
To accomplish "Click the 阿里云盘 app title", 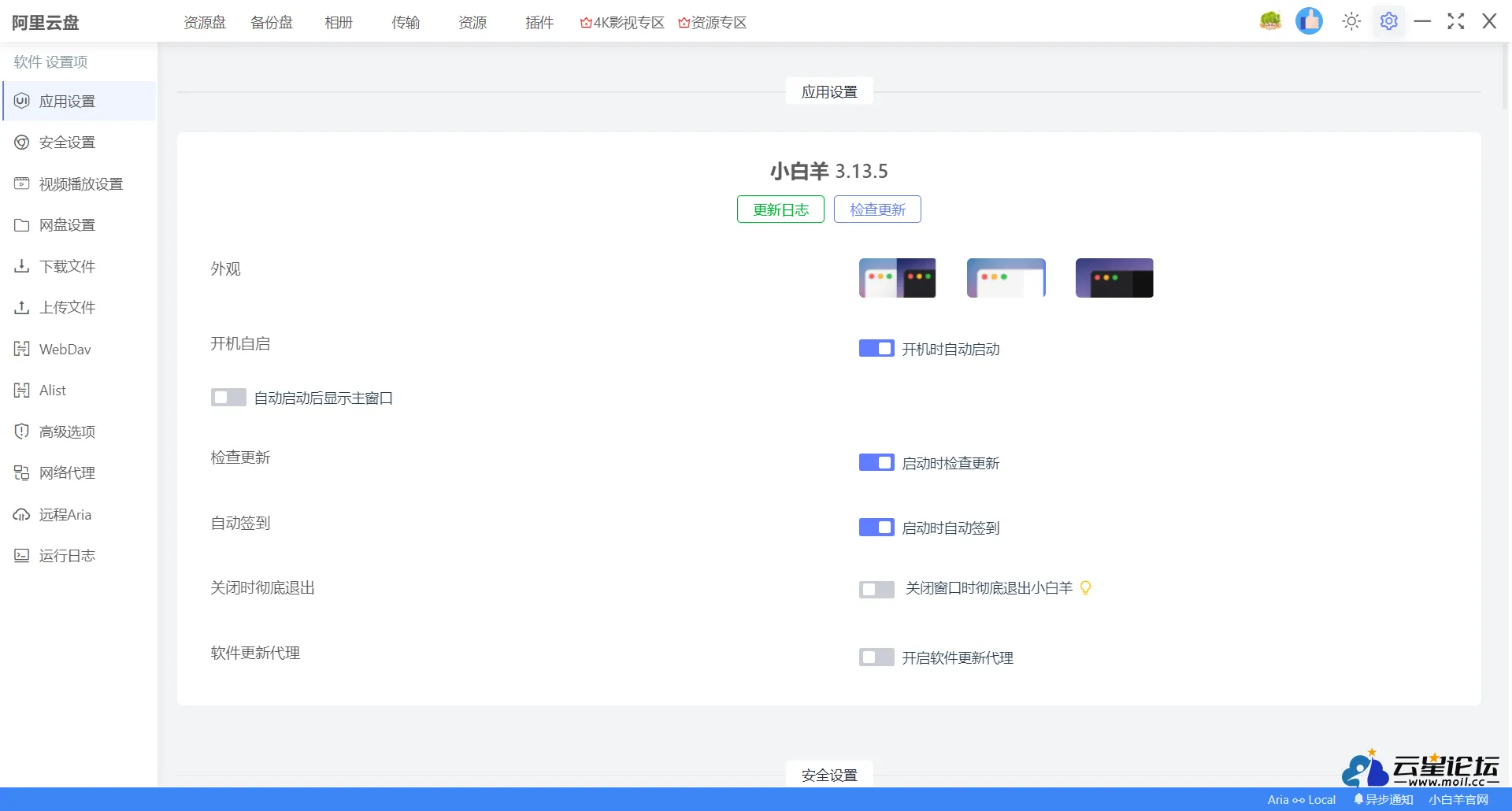I will [x=46, y=22].
